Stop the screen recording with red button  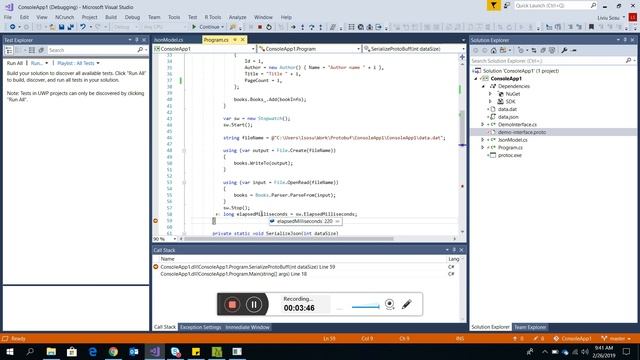pyautogui.click(x=232, y=304)
